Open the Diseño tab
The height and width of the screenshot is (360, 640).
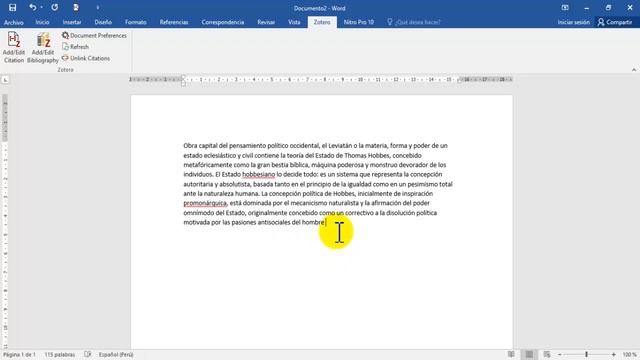pyautogui.click(x=103, y=22)
